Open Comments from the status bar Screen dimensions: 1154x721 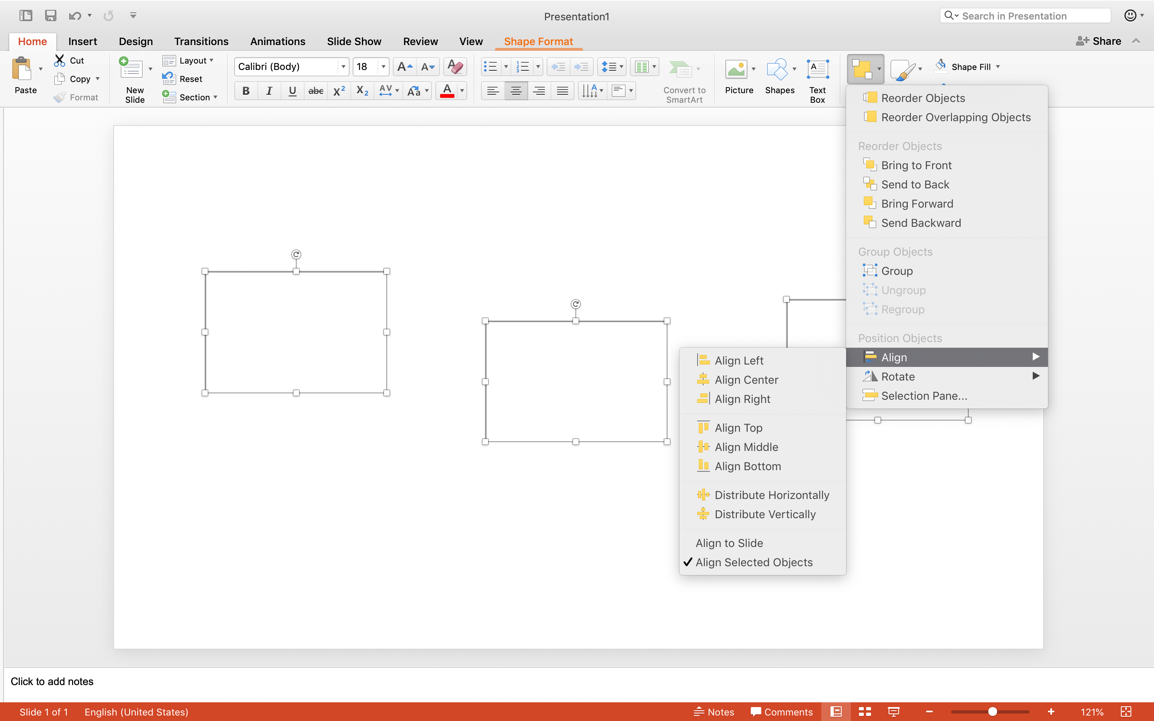[782, 711]
